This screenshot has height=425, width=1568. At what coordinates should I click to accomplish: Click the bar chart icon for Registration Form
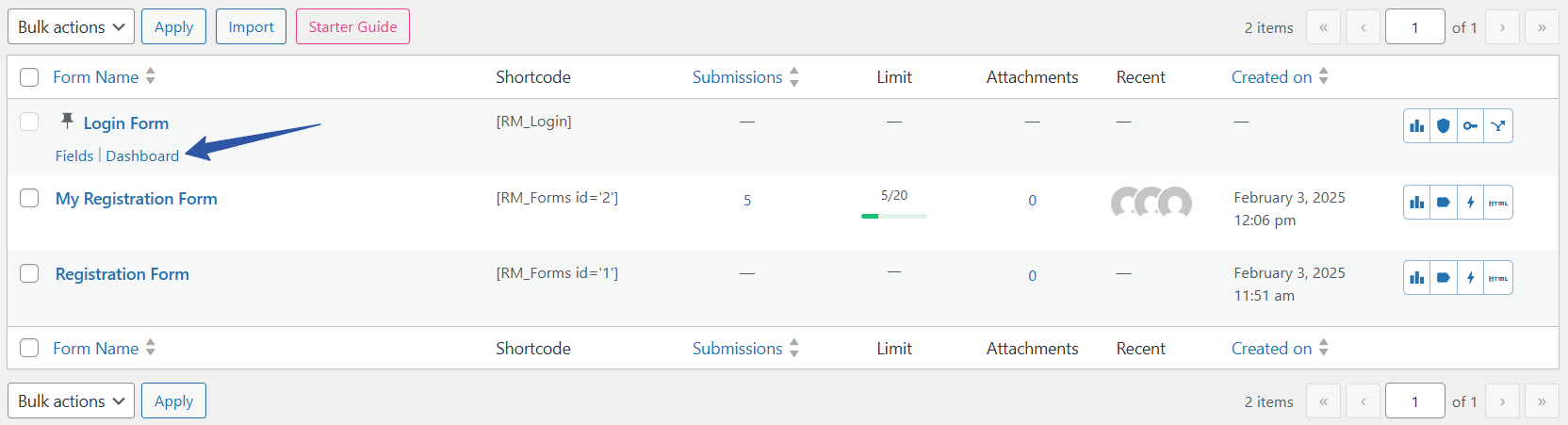(x=1416, y=278)
